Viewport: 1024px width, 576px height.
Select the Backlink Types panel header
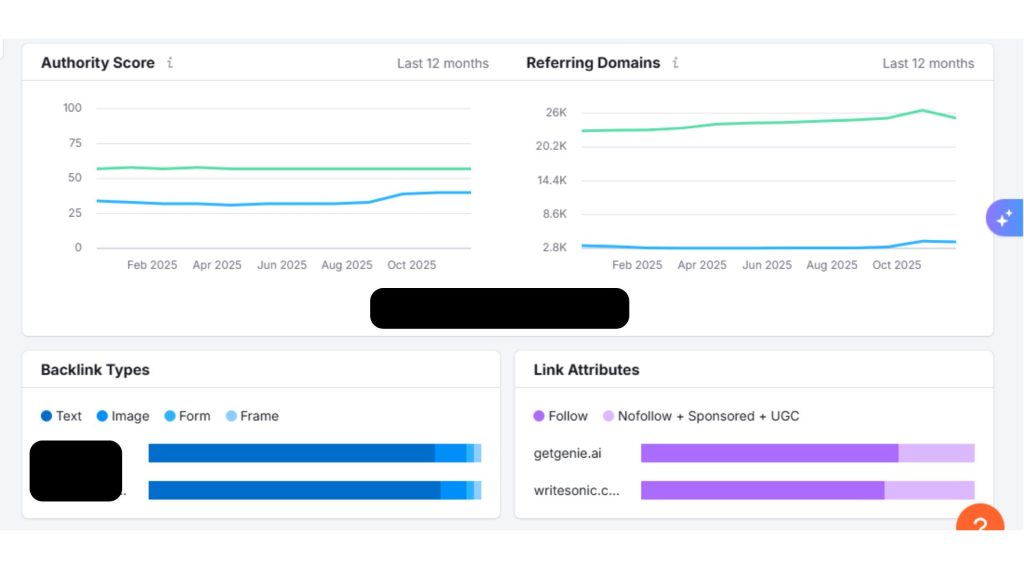93,370
